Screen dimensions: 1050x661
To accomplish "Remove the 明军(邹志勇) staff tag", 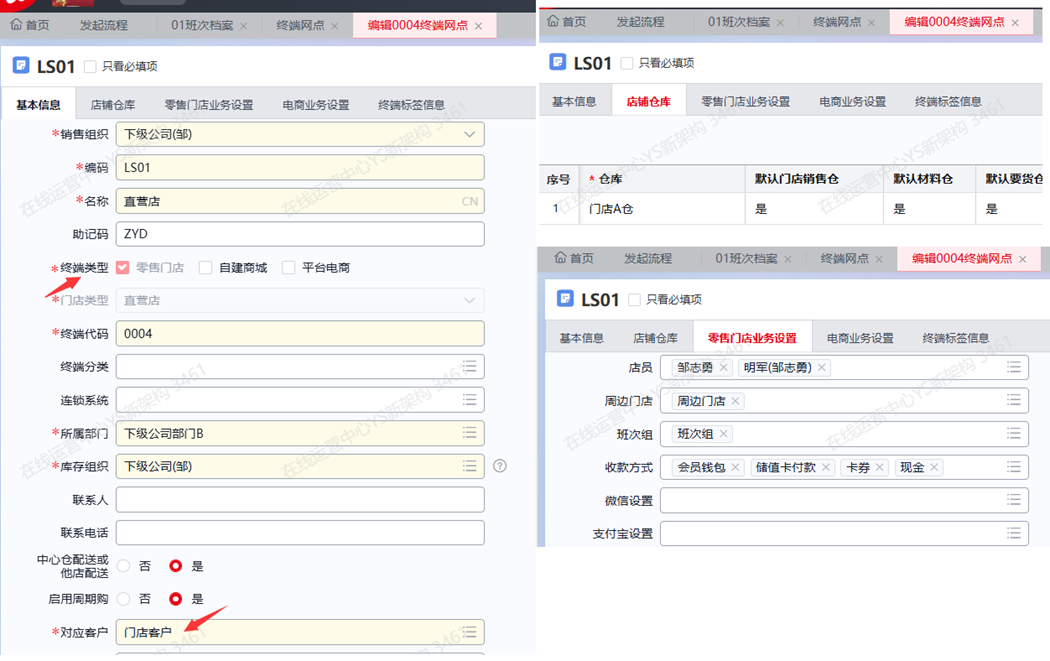I will 822,368.
